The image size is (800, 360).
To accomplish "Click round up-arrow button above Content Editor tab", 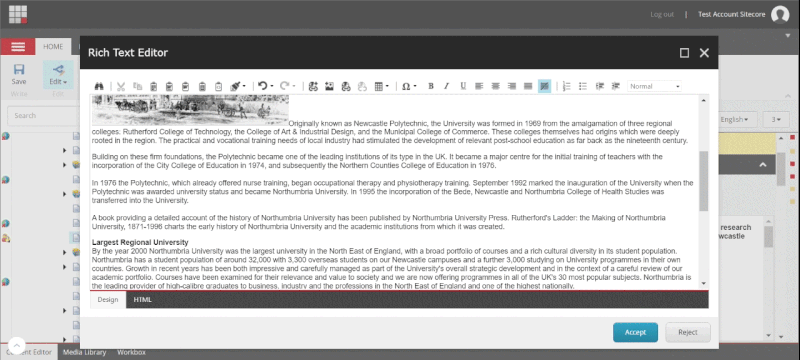I will pos(16,345).
